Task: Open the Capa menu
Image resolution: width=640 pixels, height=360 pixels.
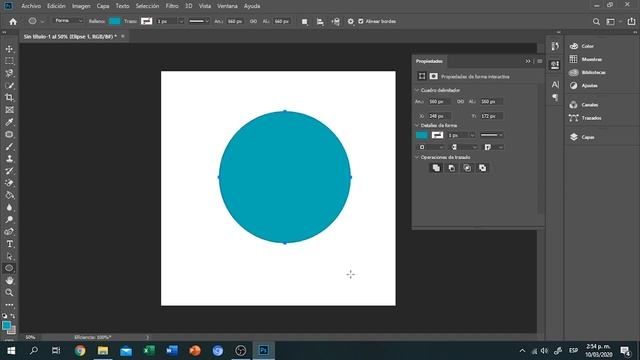Action: click(x=103, y=6)
